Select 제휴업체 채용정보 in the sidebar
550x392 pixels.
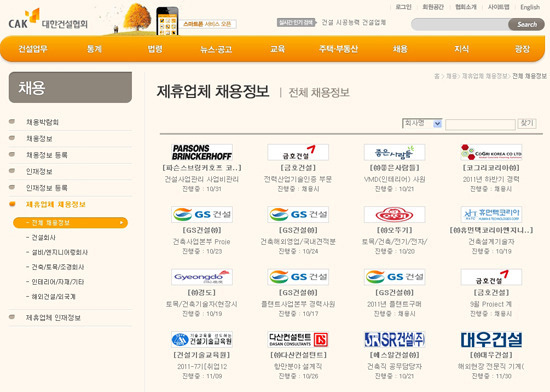55,204
